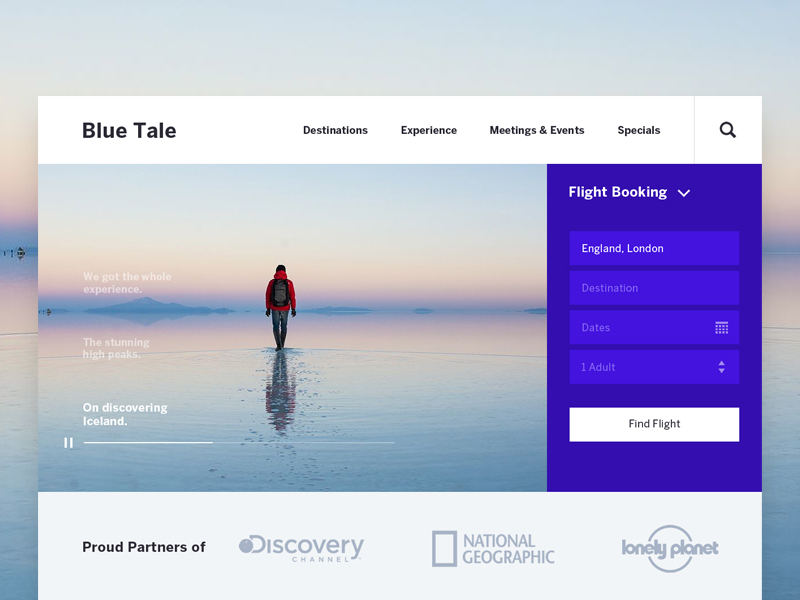
Task: Adjust passenger count with stepper arrows
Action: 721,367
